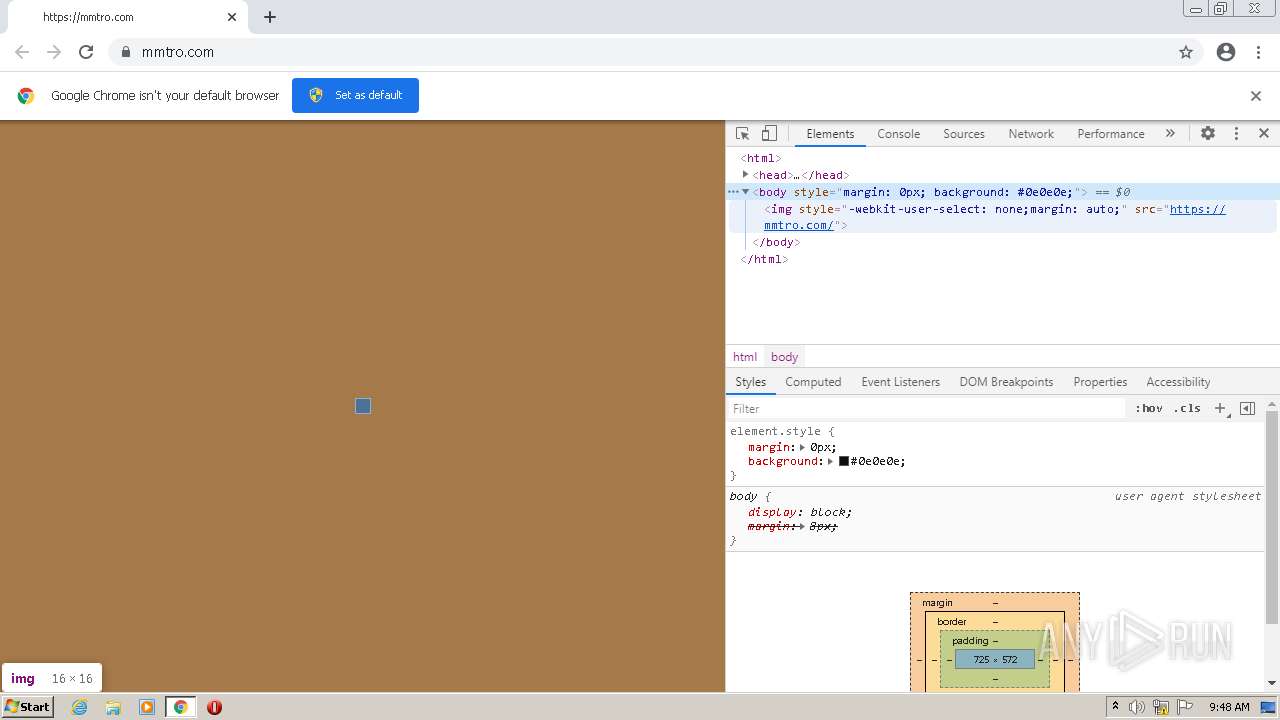This screenshot has height=720, width=1280.
Task: Bookmark this page star icon
Action: (x=1186, y=52)
